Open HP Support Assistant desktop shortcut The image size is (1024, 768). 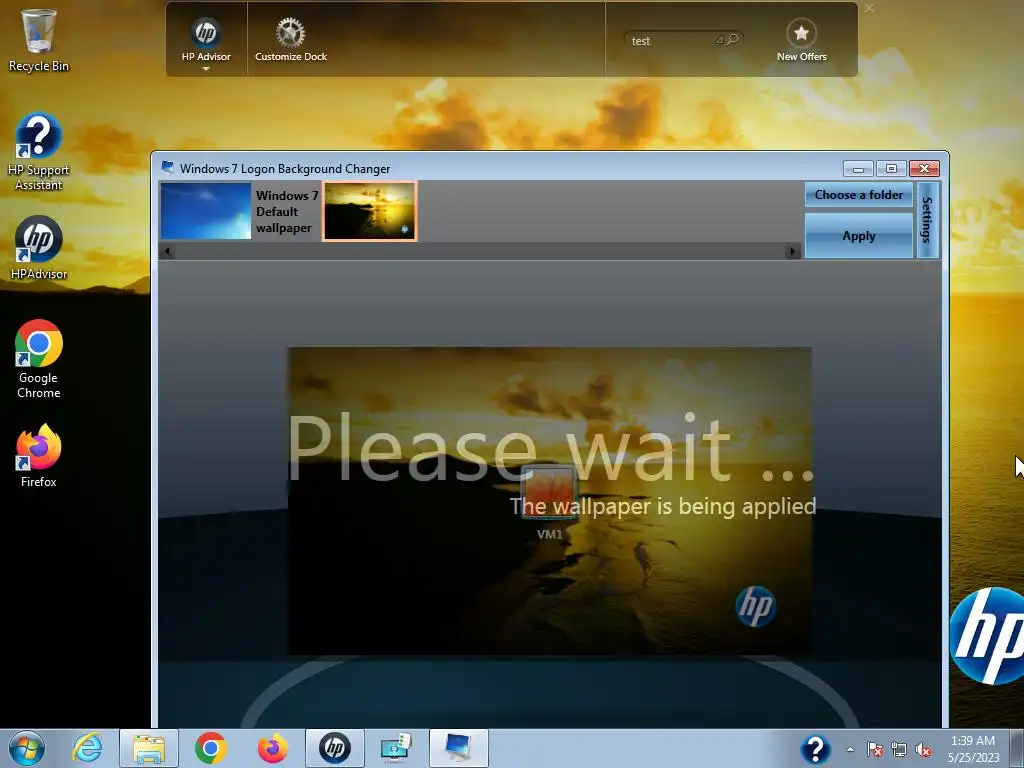39,152
